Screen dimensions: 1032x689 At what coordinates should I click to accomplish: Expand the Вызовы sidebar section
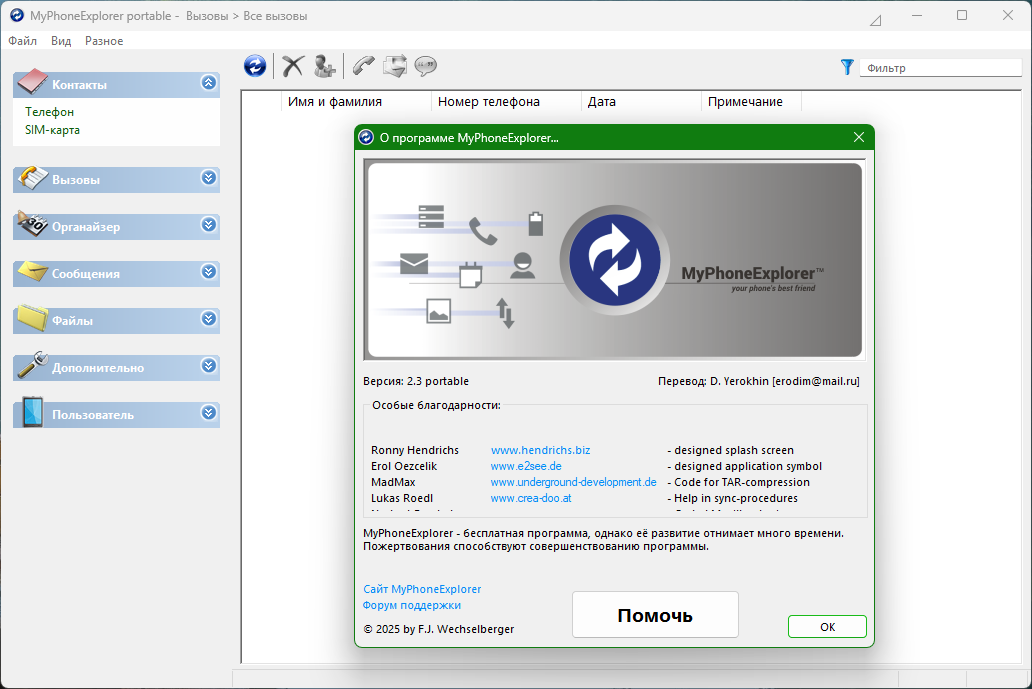tap(208, 178)
